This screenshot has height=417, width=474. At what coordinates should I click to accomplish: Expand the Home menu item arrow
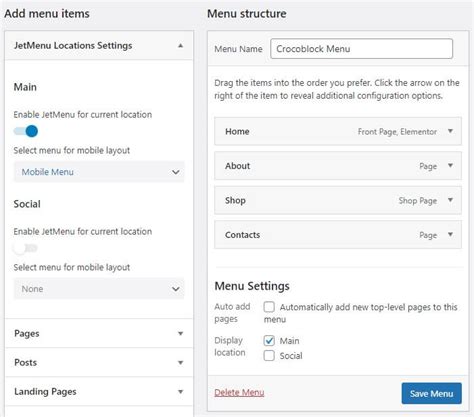point(450,131)
